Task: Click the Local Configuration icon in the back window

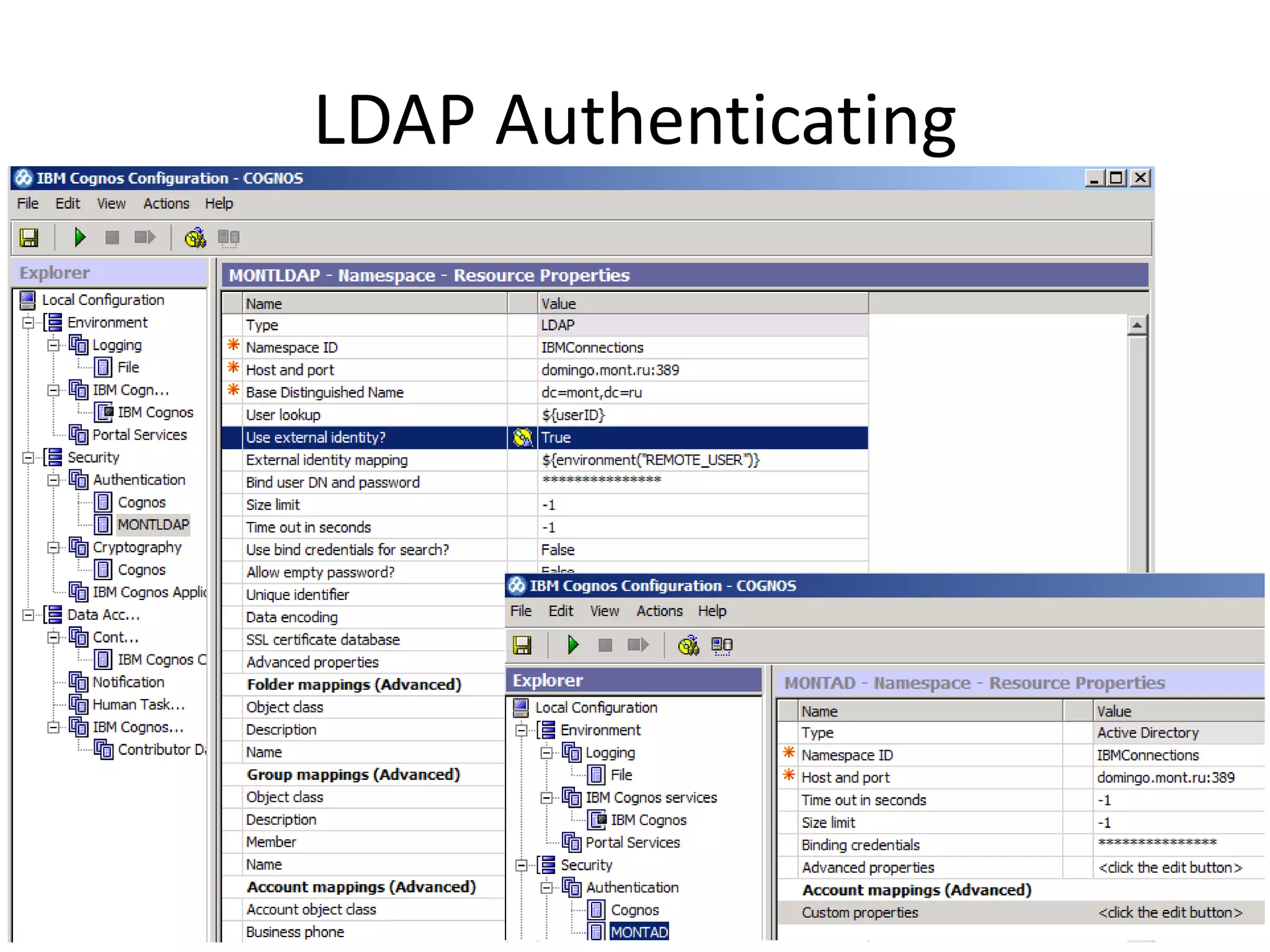Action: click(x=28, y=300)
